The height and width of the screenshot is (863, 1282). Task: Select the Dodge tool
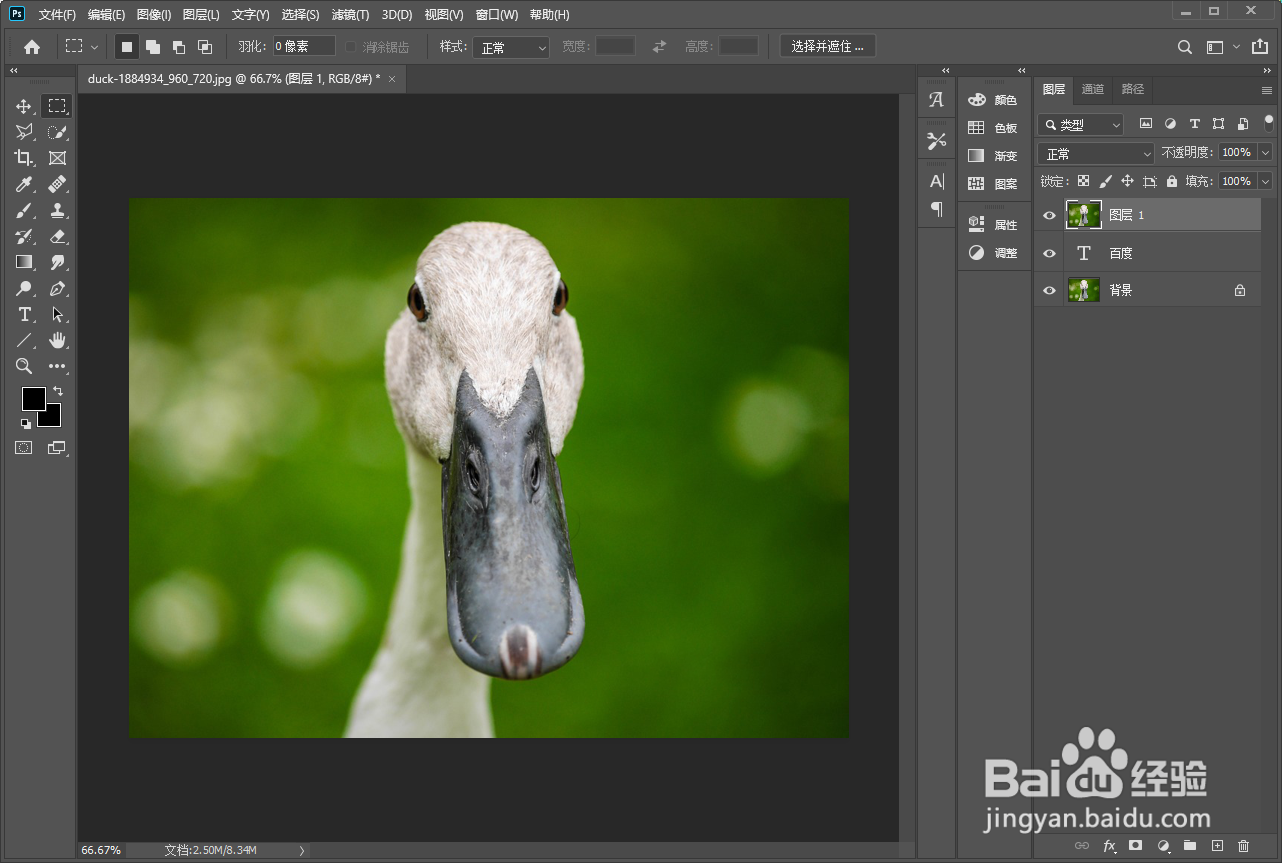[x=24, y=288]
